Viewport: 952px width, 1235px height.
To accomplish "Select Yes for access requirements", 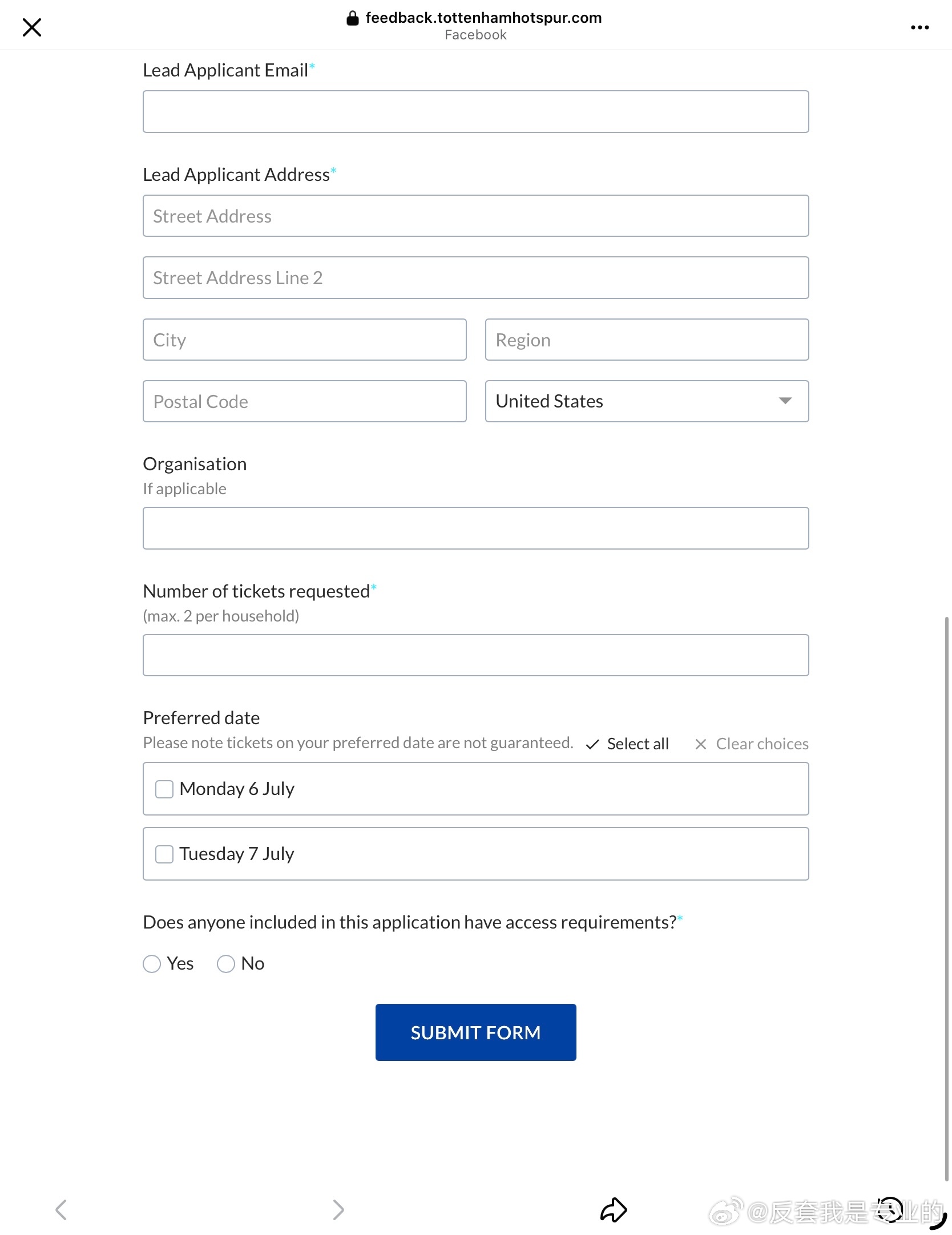I will (x=152, y=964).
